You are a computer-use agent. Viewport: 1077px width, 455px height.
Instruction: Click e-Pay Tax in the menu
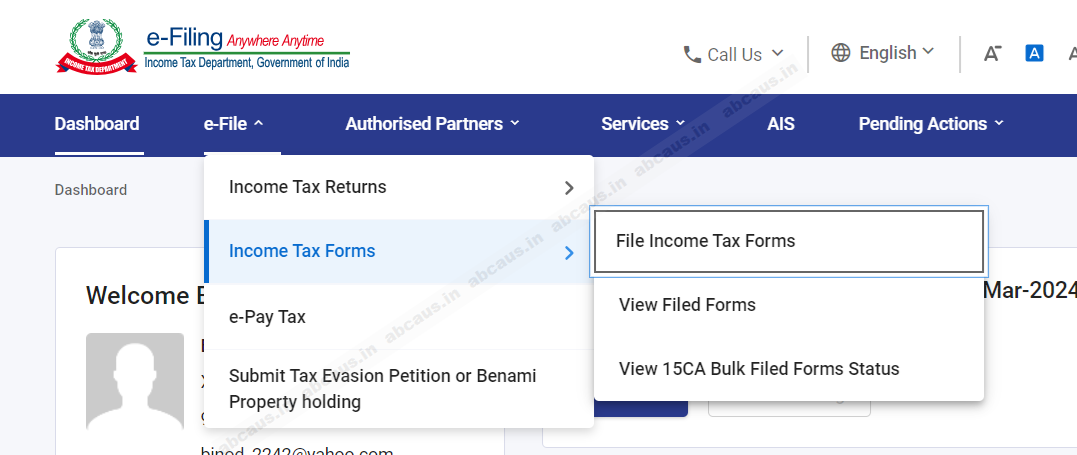point(267,317)
